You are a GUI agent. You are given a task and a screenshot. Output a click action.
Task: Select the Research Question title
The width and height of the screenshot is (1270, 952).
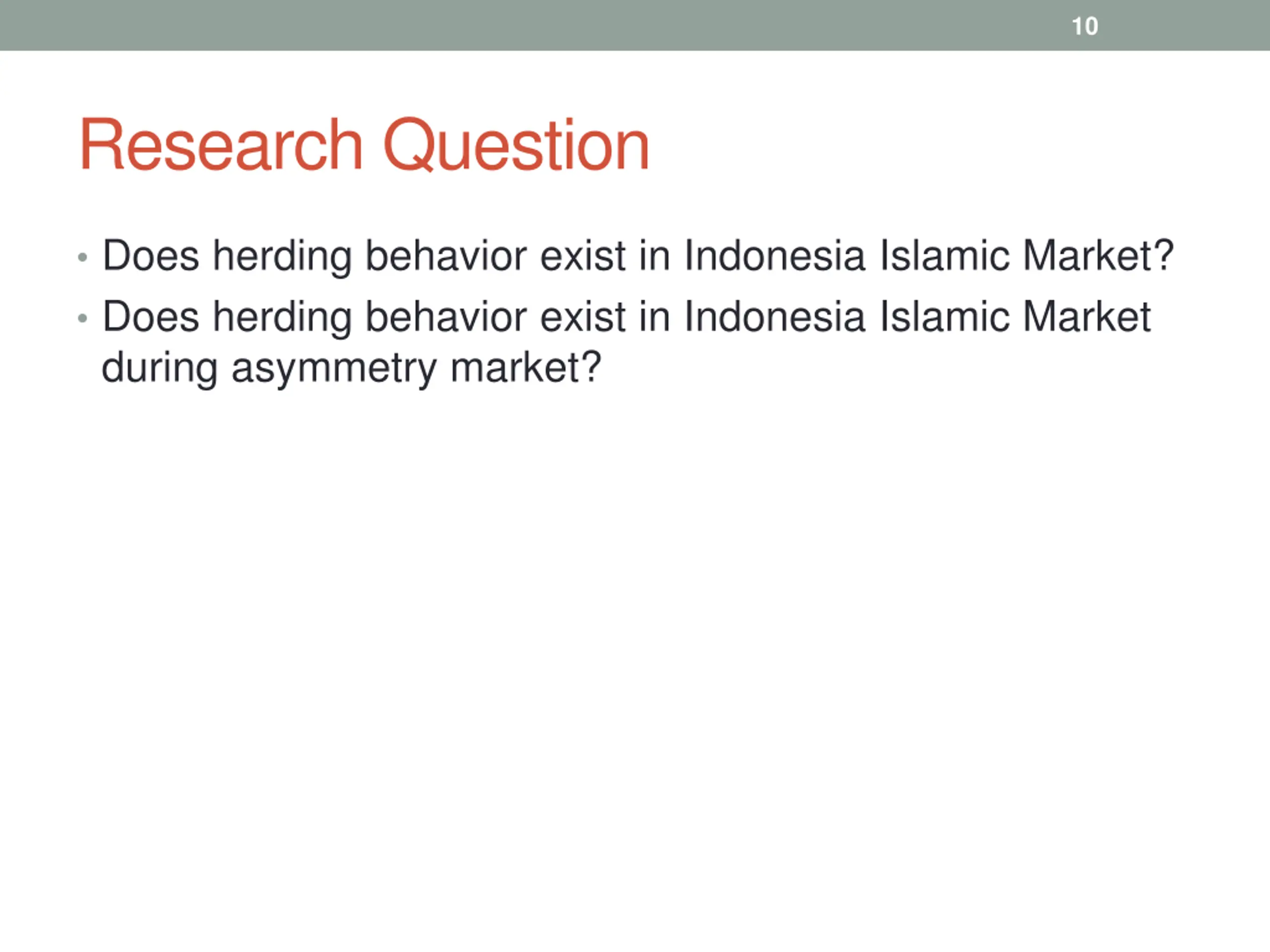click(364, 145)
